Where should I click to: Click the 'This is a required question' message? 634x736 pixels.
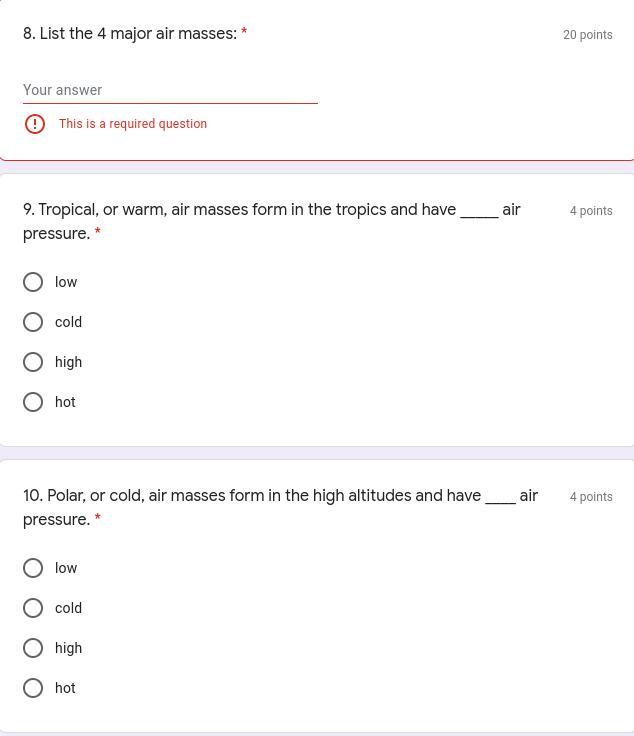(133, 123)
